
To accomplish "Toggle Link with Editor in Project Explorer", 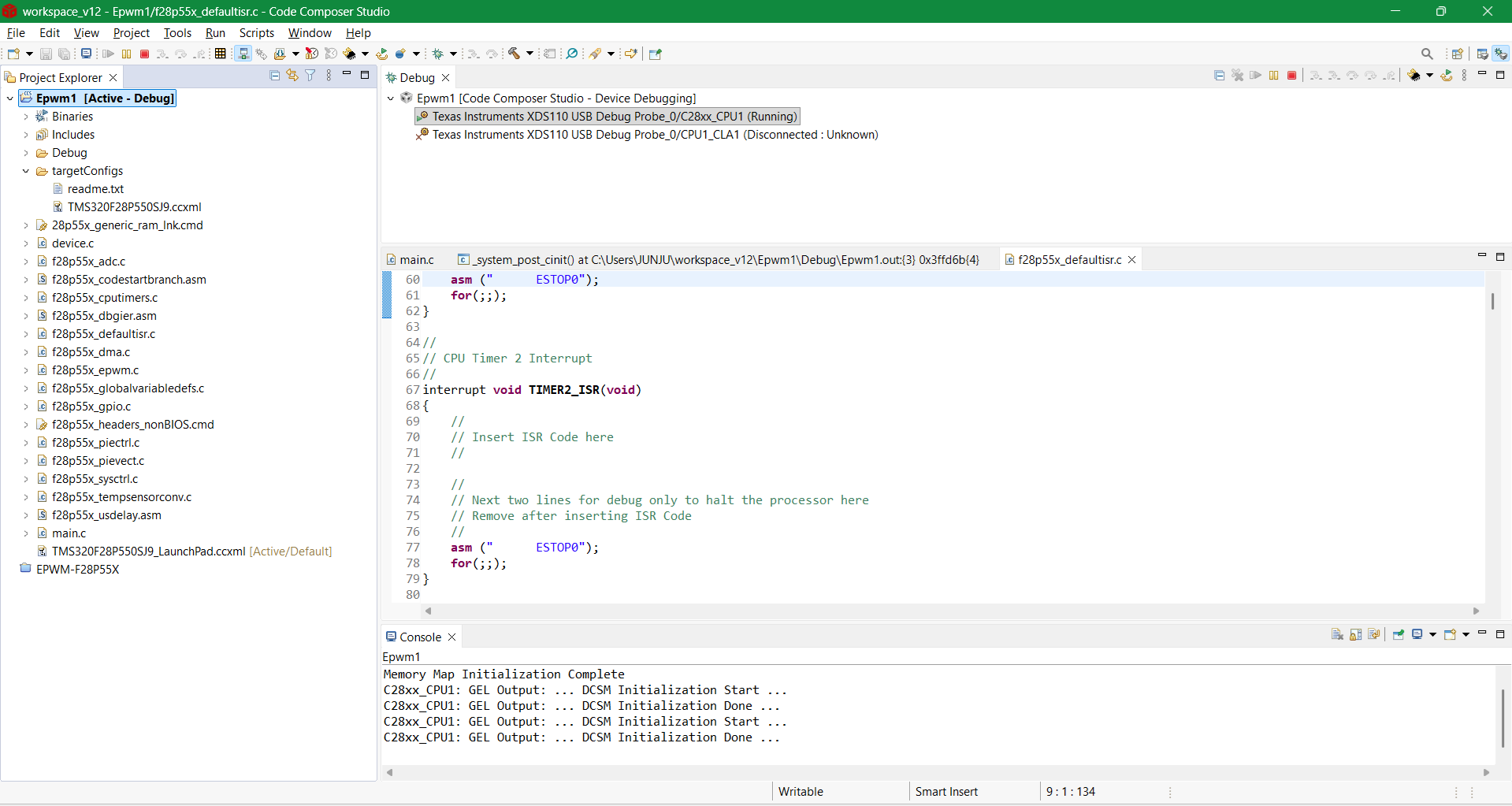I will (x=292, y=75).
